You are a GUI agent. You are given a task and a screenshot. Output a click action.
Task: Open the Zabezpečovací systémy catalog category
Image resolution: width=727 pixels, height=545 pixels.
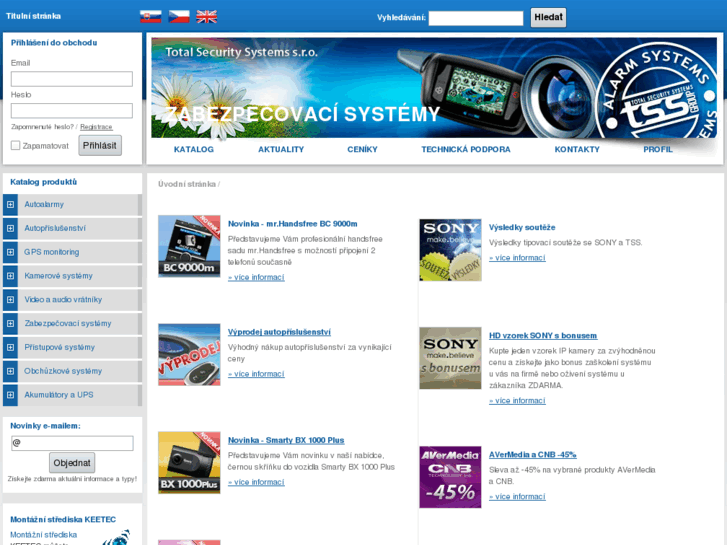(x=68, y=324)
